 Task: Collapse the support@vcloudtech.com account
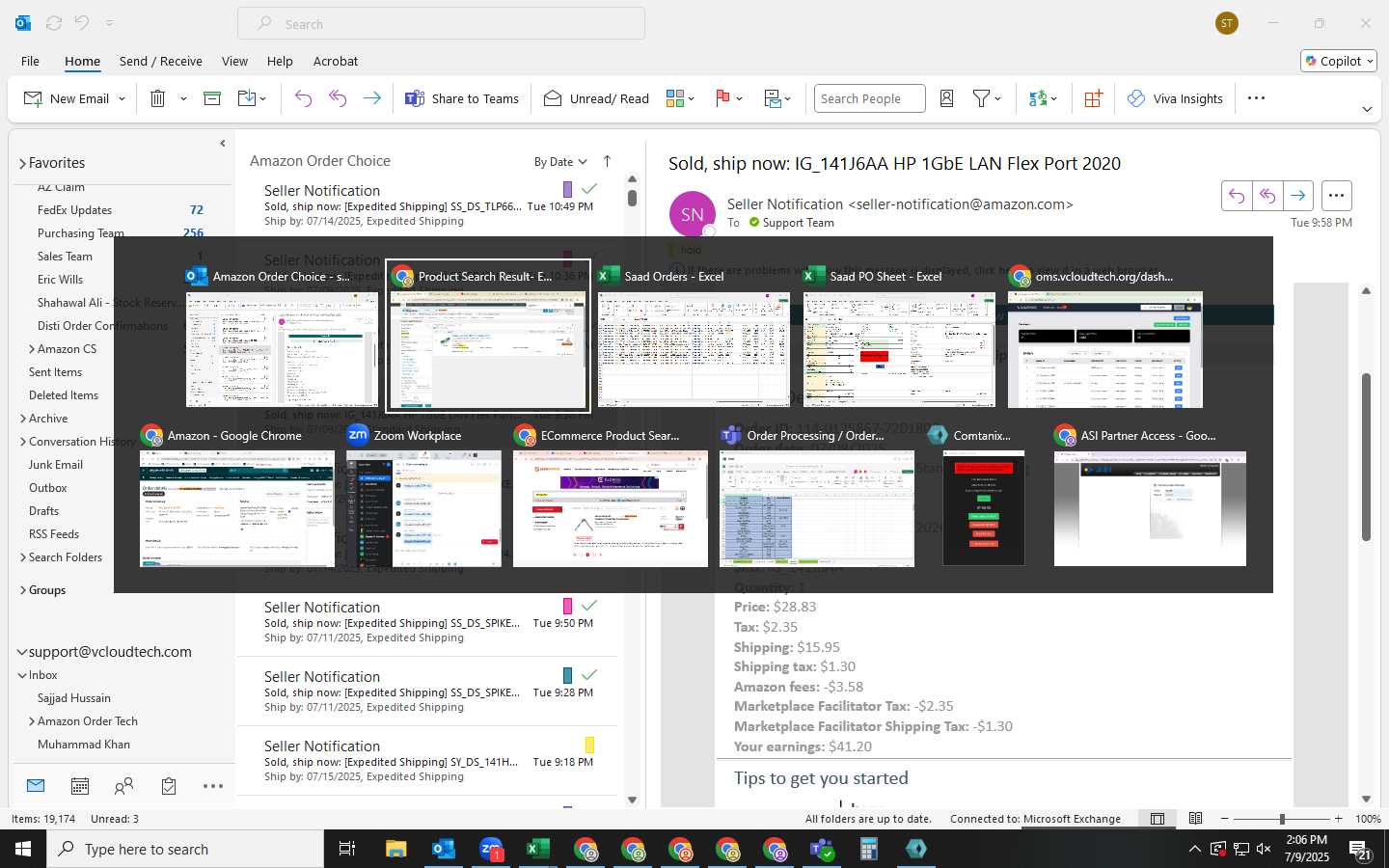(22, 653)
